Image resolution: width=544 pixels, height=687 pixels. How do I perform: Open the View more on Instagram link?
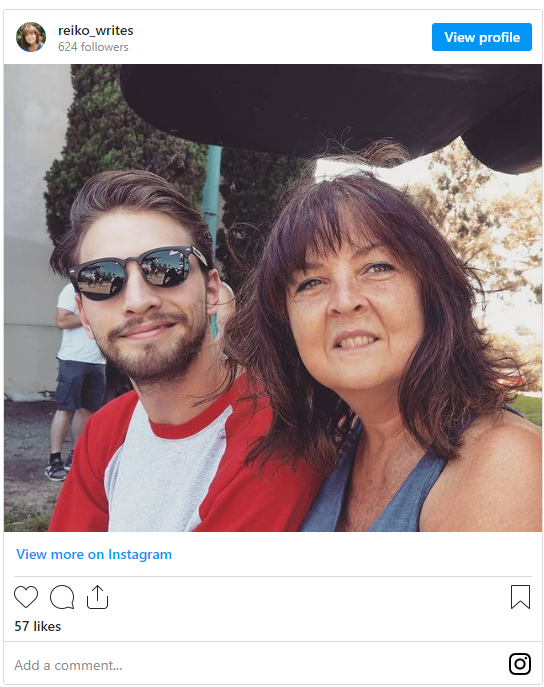(x=94, y=554)
